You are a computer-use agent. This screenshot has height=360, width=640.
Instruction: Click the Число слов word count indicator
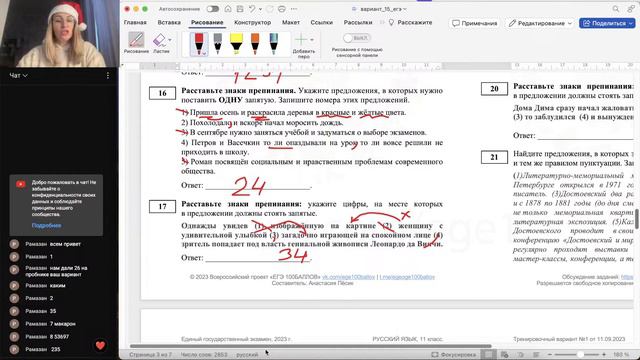coord(204,355)
